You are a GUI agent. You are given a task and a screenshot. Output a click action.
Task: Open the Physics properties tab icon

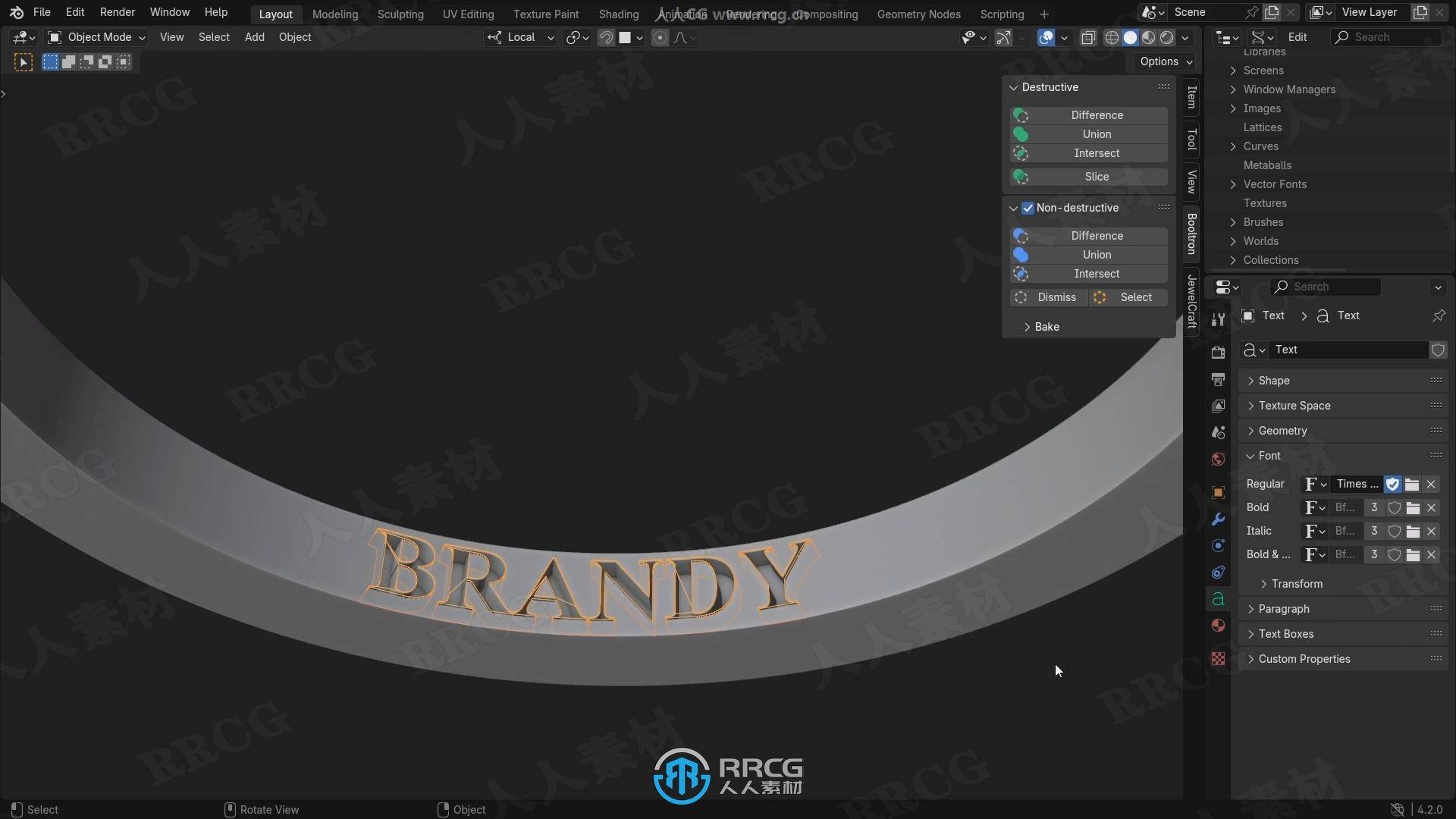coord(1218,546)
